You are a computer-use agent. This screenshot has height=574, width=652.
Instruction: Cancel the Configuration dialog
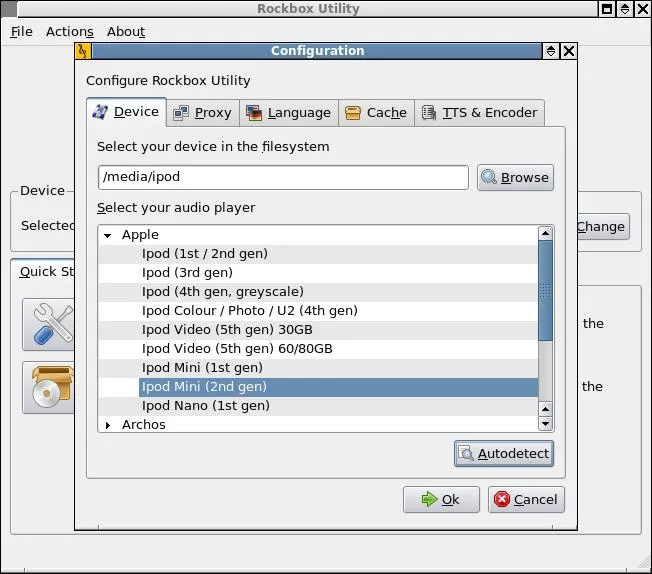[x=526, y=499]
